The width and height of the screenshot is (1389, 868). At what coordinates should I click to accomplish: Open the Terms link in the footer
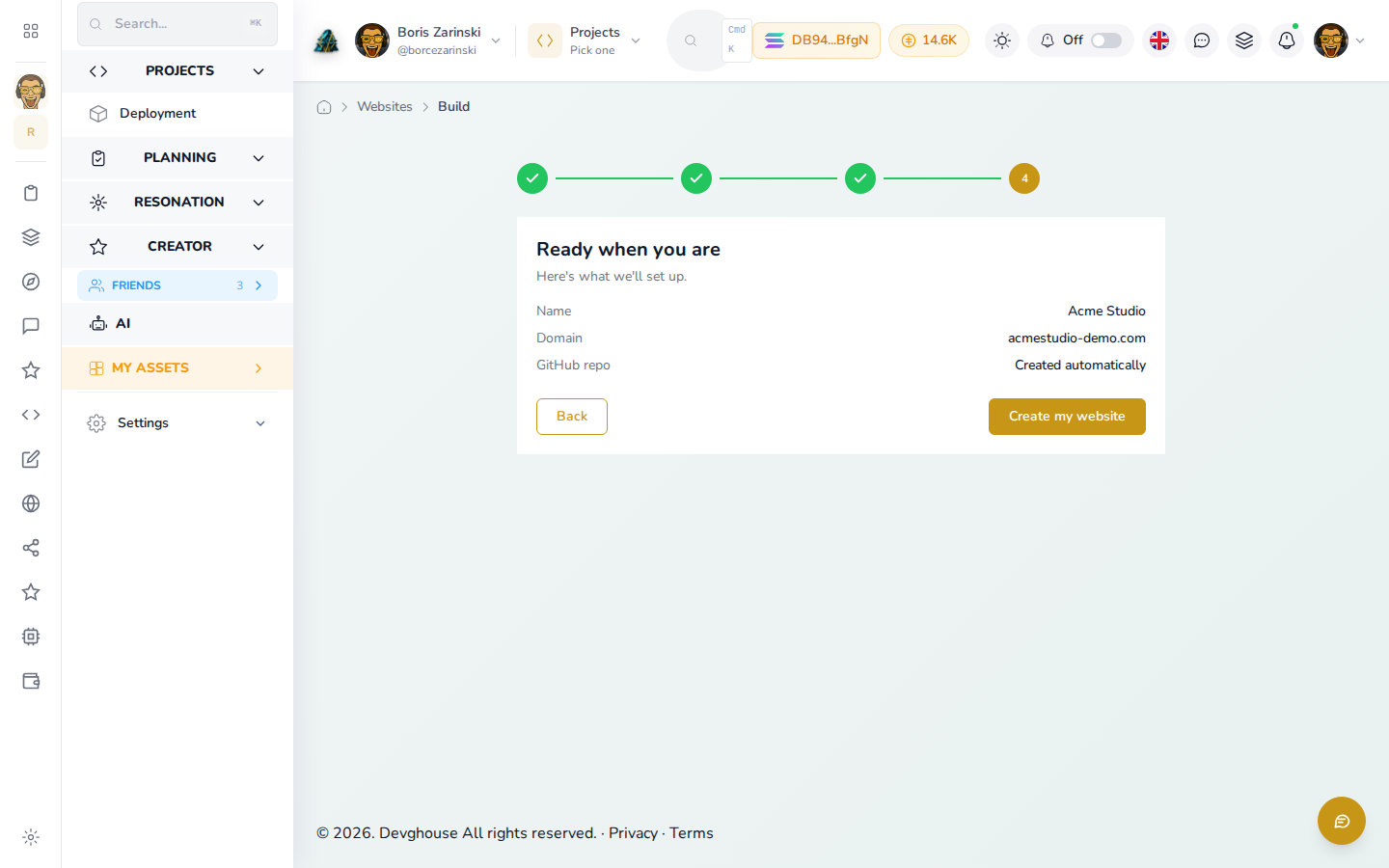[x=692, y=833]
